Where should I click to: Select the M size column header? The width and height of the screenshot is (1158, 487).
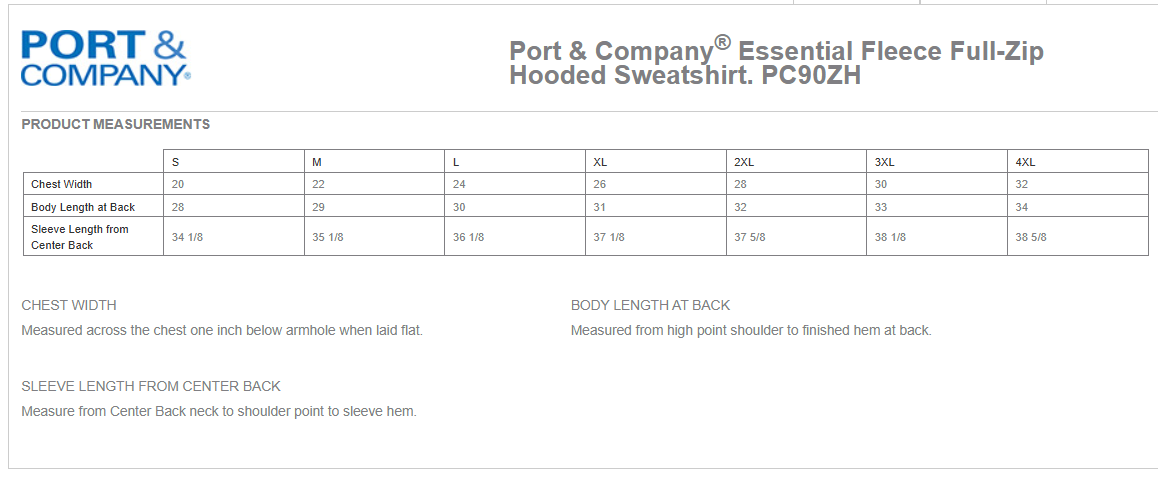pos(317,162)
